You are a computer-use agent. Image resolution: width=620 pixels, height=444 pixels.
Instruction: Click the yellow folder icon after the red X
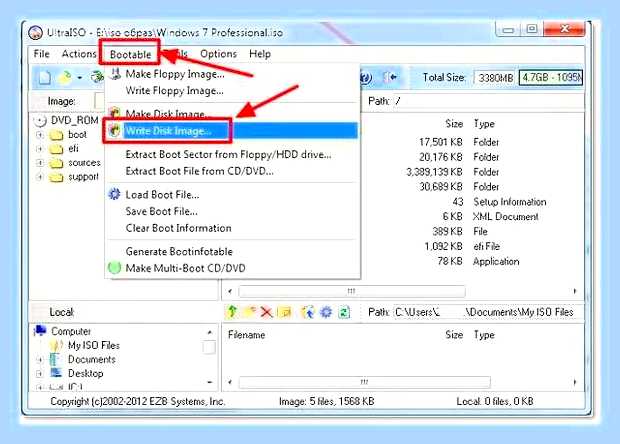(x=284, y=312)
